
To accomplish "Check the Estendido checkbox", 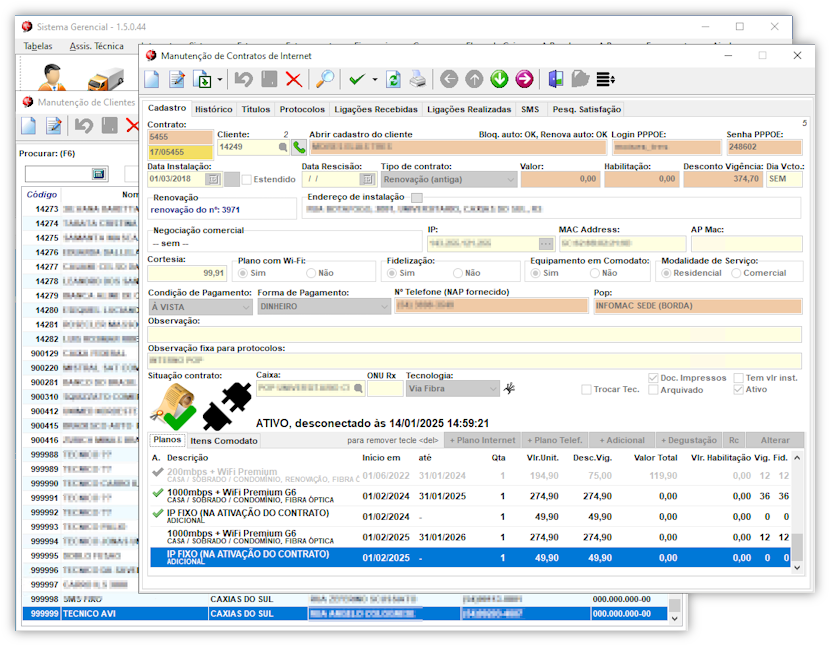I will (x=247, y=179).
